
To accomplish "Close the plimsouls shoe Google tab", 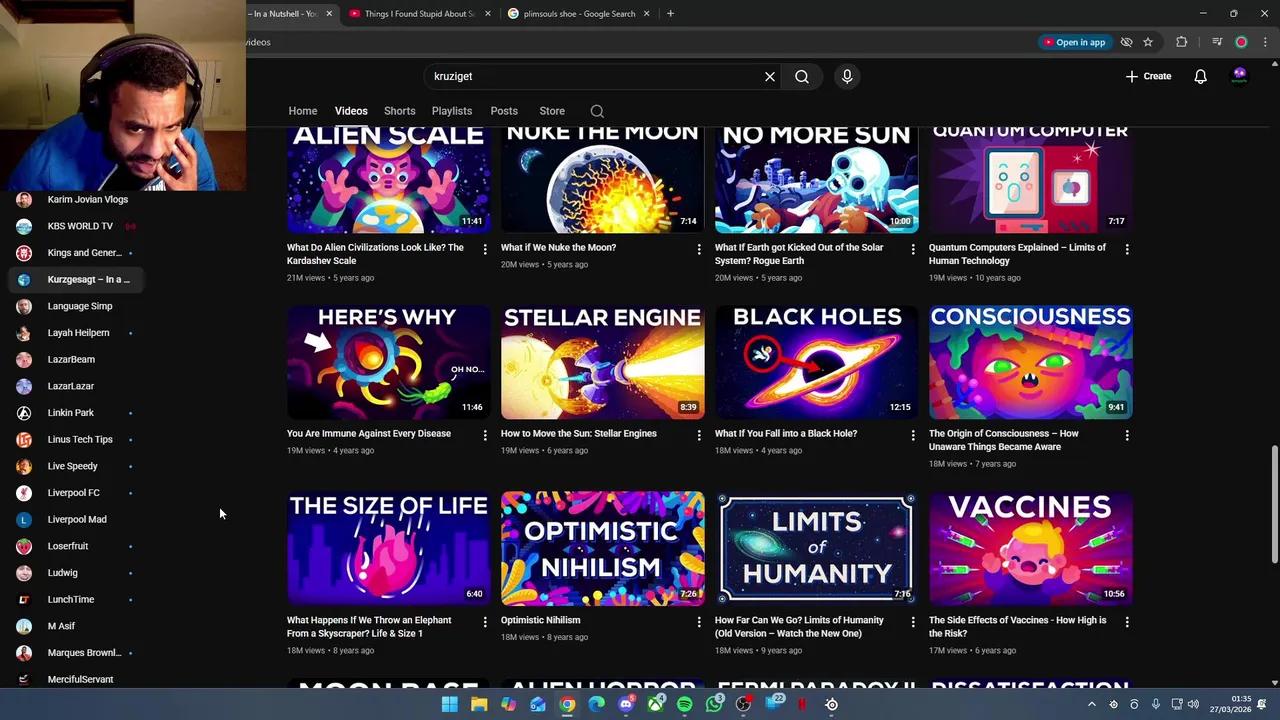I will (646, 14).
